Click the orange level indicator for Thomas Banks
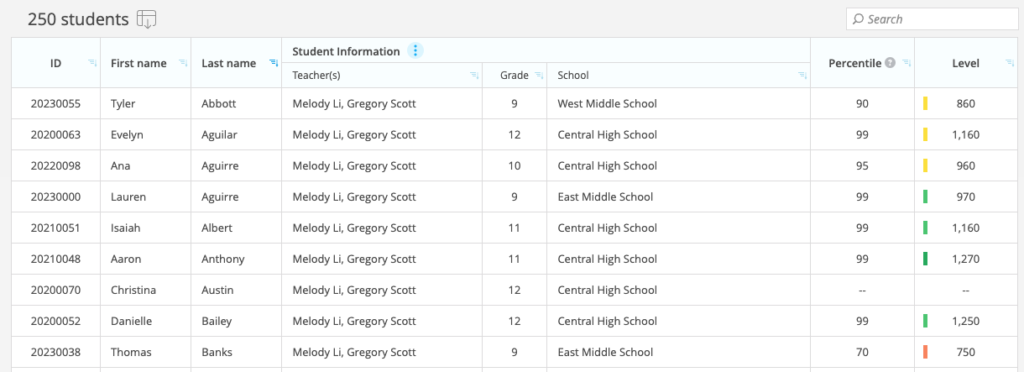1024x372 pixels. point(925,352)
